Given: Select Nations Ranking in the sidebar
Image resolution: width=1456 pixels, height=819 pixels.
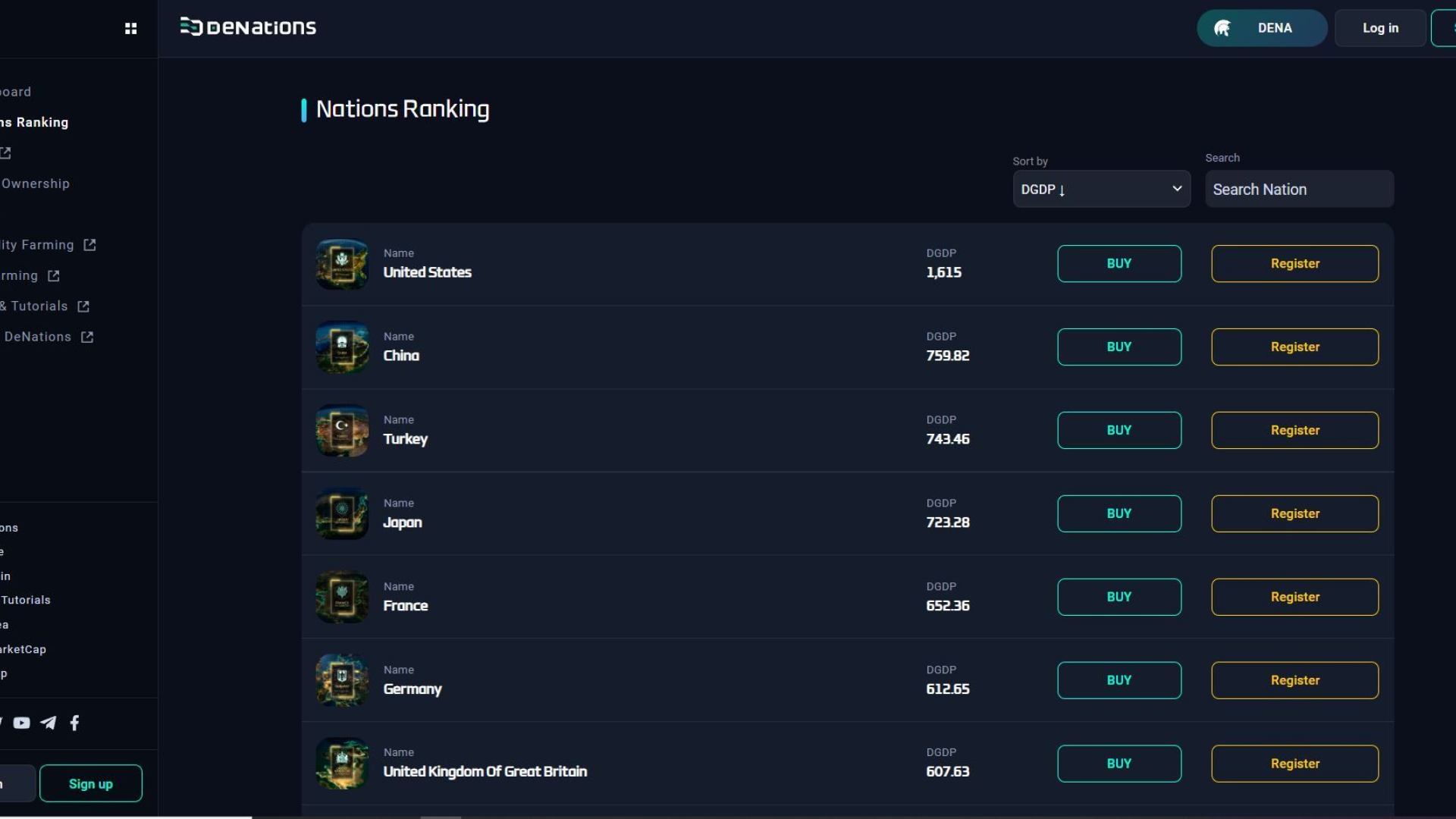Looking at the screenshot, I should click(34, 122).
